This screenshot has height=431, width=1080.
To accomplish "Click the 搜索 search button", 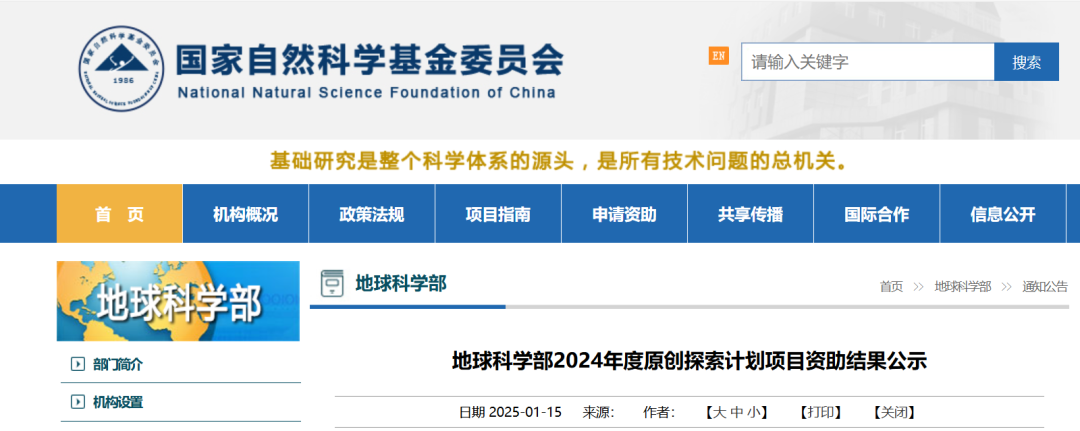I will tap(1026, 62).
